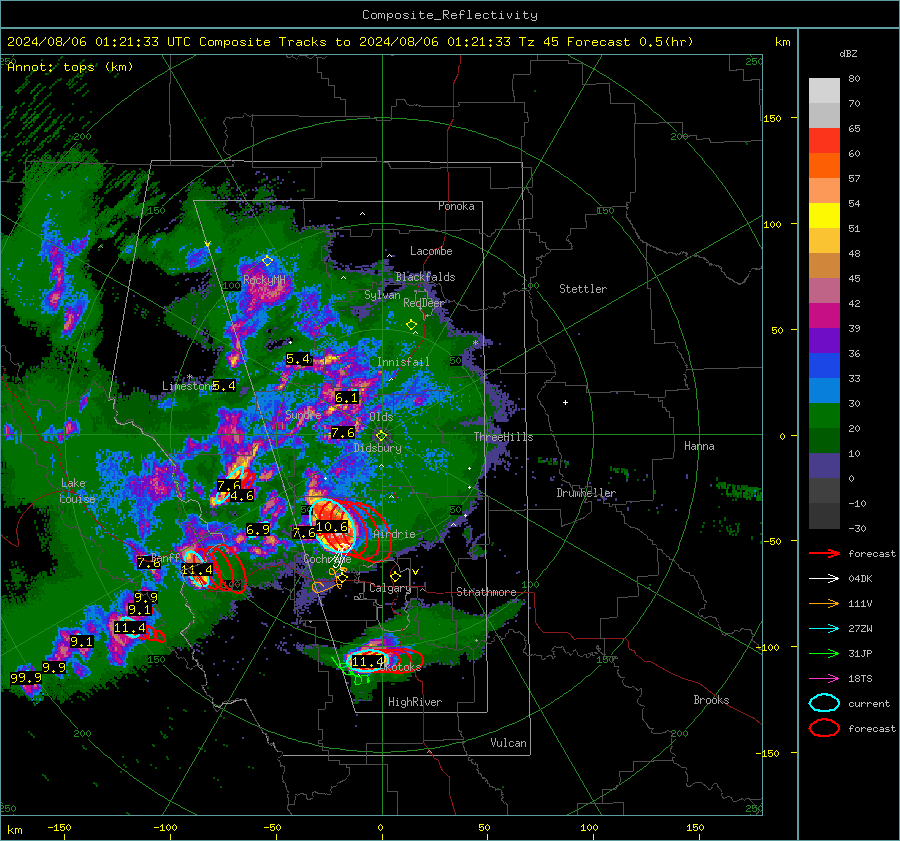Click the Blackfalds label
900x841 pixels.
pyautogui.click(x=425, y=277)
